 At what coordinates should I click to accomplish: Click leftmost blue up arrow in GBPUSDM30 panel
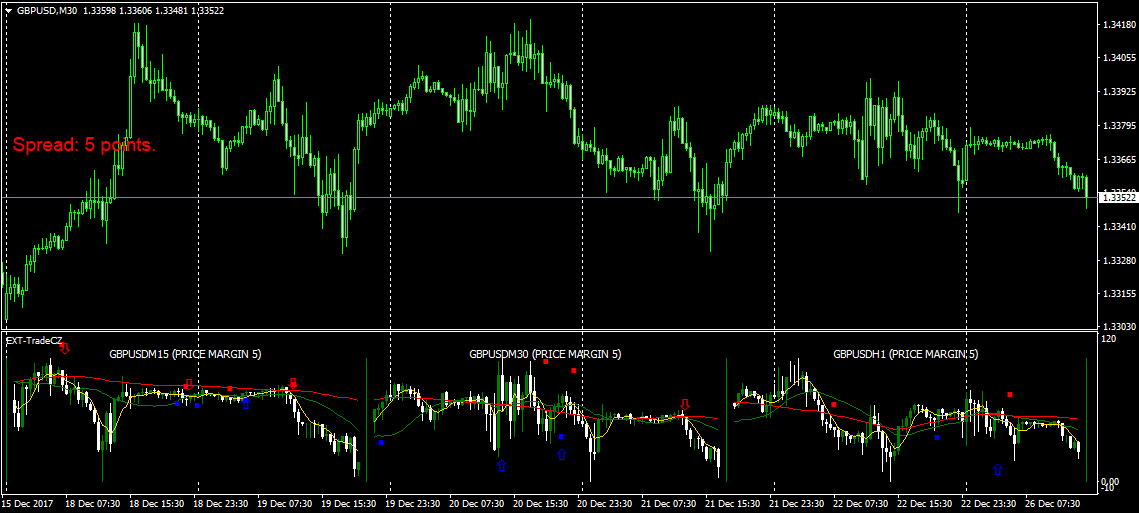(x=502, y=465)
